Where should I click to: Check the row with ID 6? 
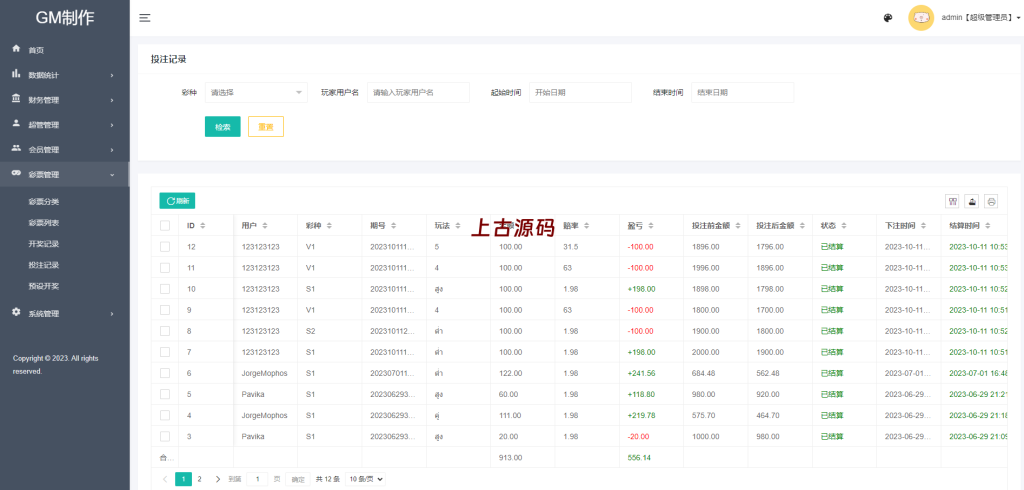(x=165, y=373)
